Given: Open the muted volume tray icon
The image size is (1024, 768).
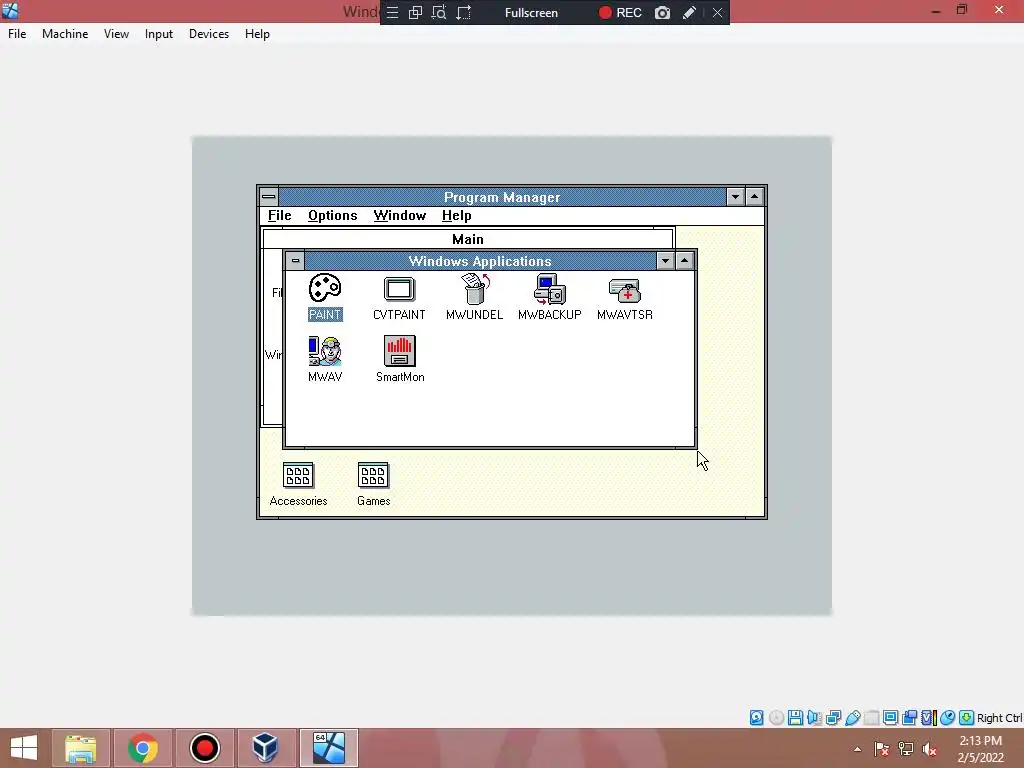Looking at the screenshot, I should point(930,749).
